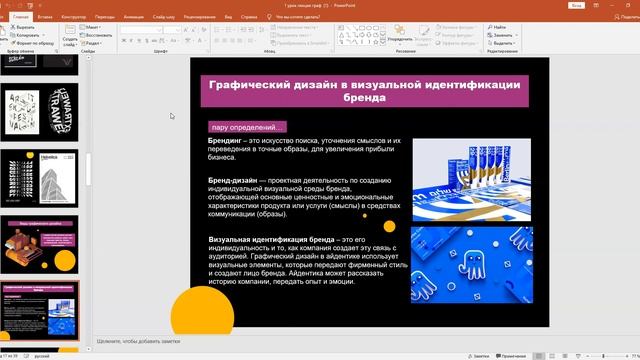This screenshot has width=640, height=360.
Task: Select the Helvetica poster slide thumbnail
Action: (39, 178)
